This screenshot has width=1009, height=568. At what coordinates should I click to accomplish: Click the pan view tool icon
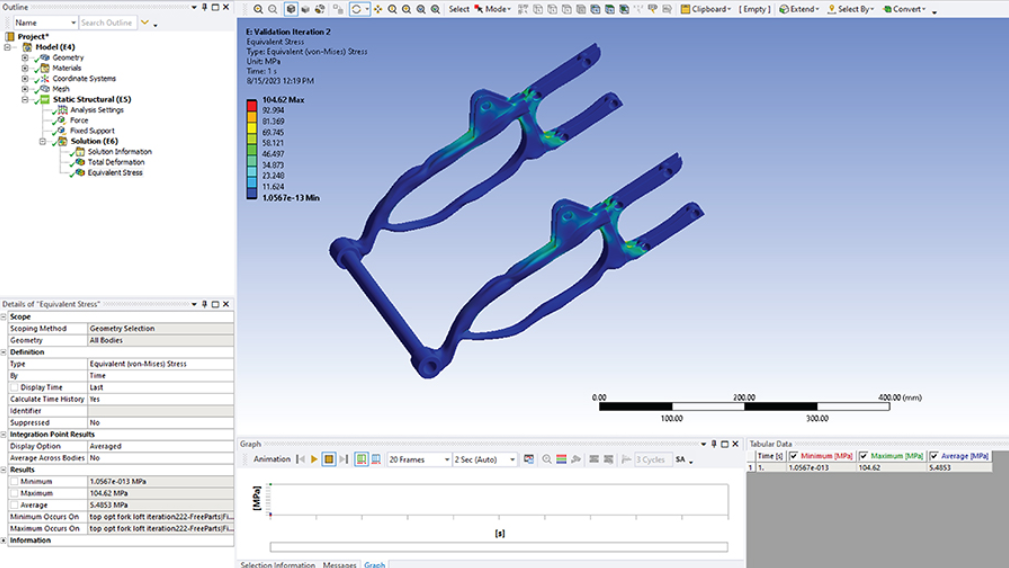click(377, 9)
